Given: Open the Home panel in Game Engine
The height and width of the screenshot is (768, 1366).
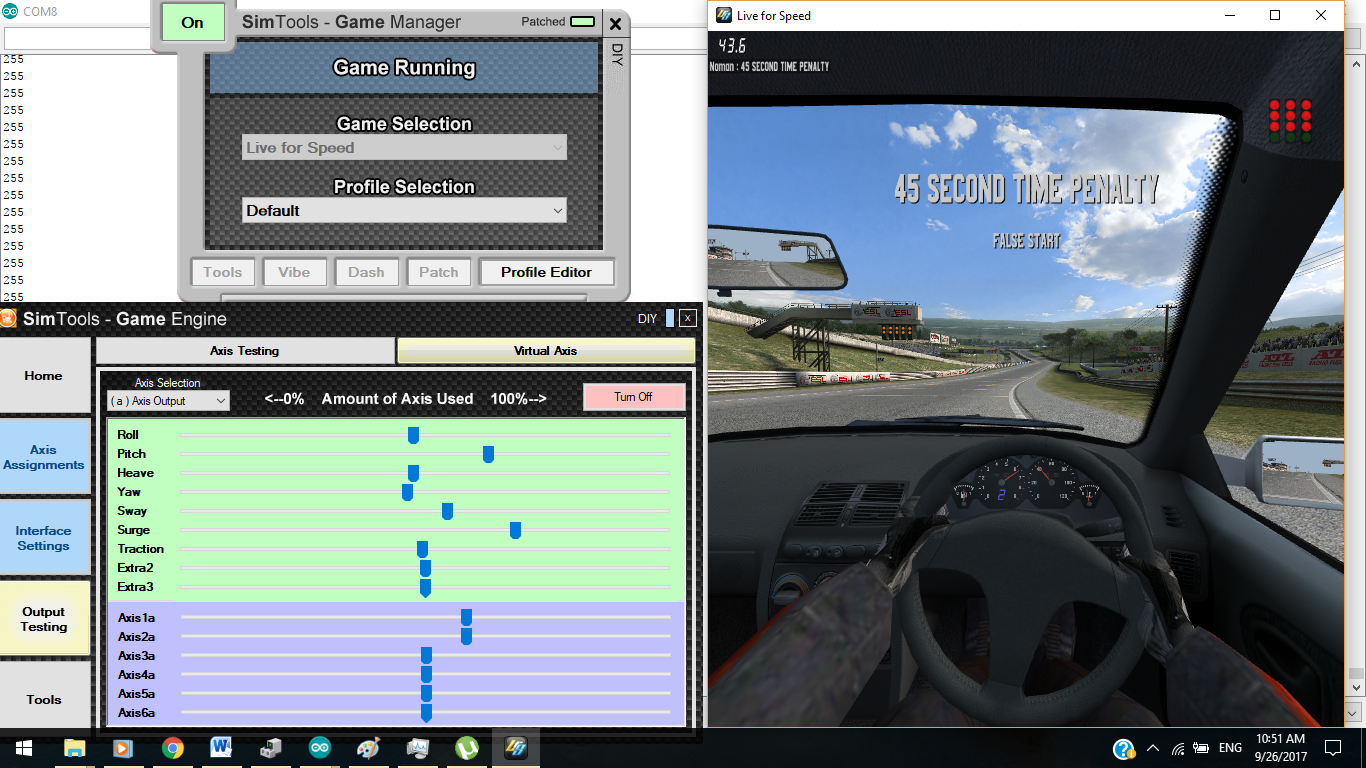Looking at the screenshot, I should (x=45, y=375).
